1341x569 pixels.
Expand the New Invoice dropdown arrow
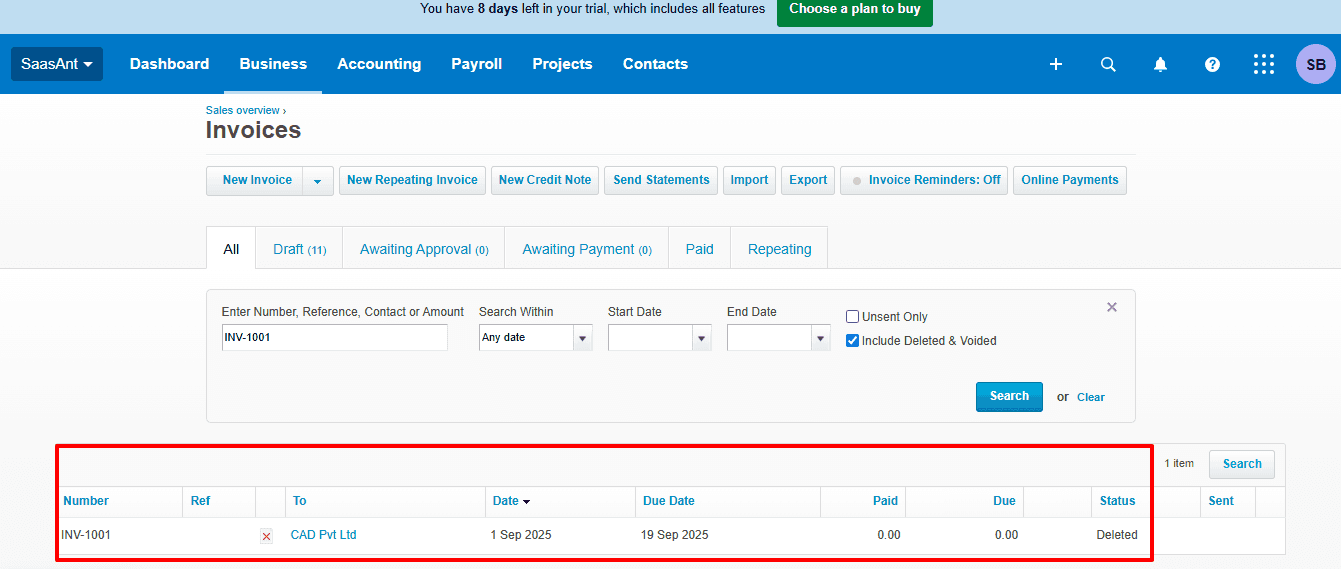[317, 181]
